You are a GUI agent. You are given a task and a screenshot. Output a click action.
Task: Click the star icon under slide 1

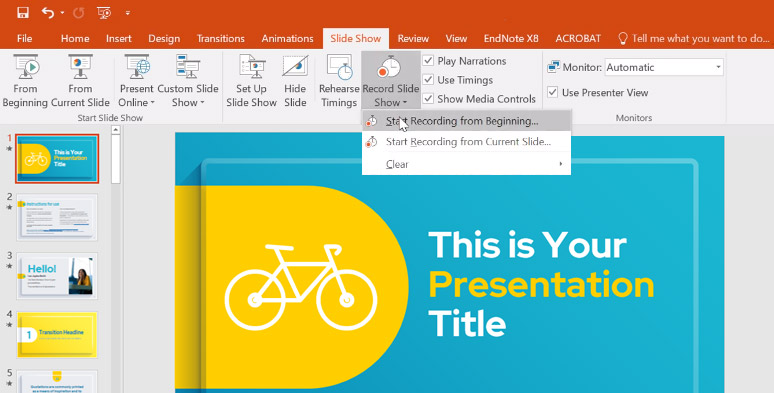coord(9,149)
